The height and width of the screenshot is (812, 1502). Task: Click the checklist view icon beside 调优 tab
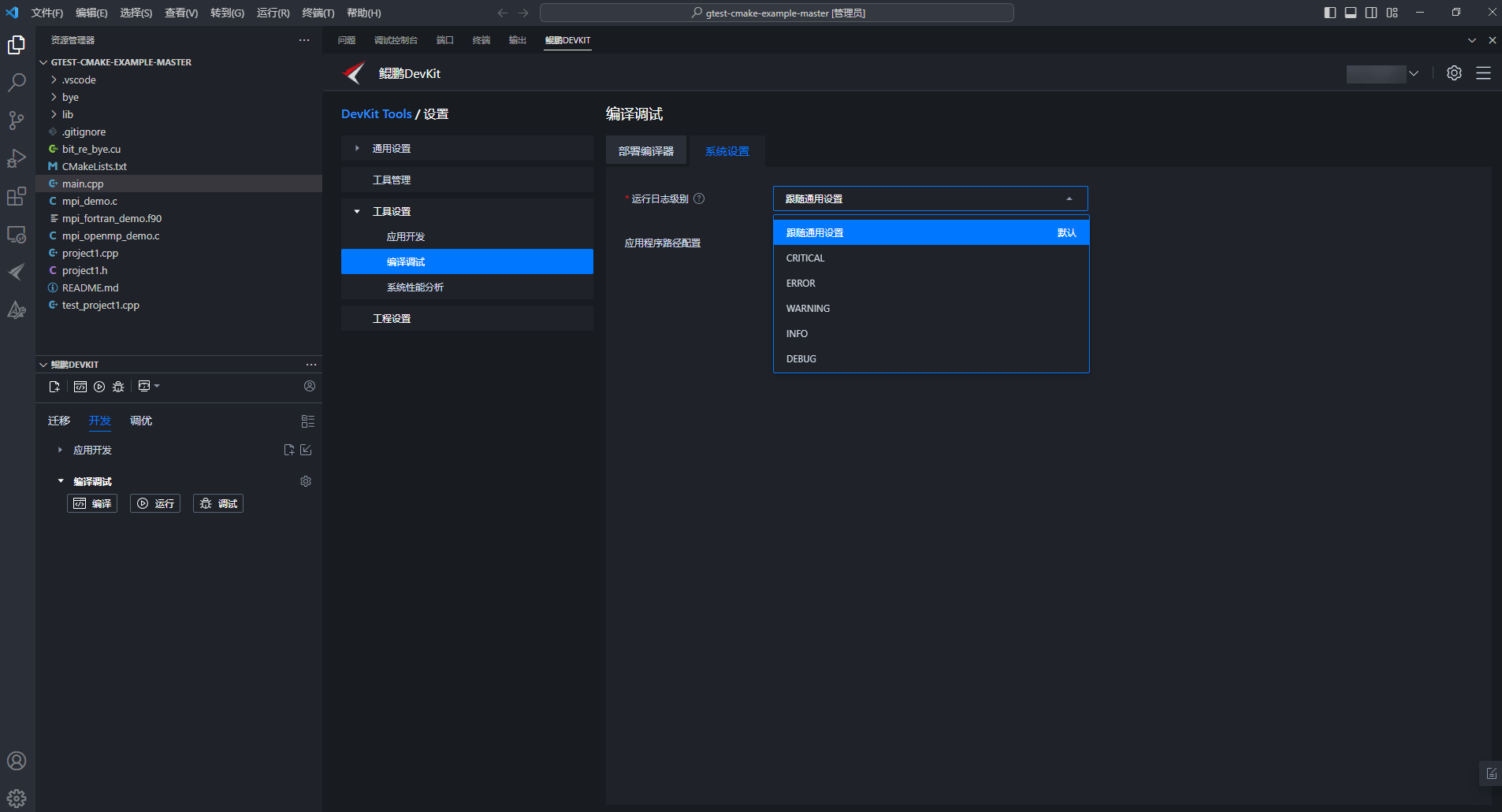[x=308, y=421]
